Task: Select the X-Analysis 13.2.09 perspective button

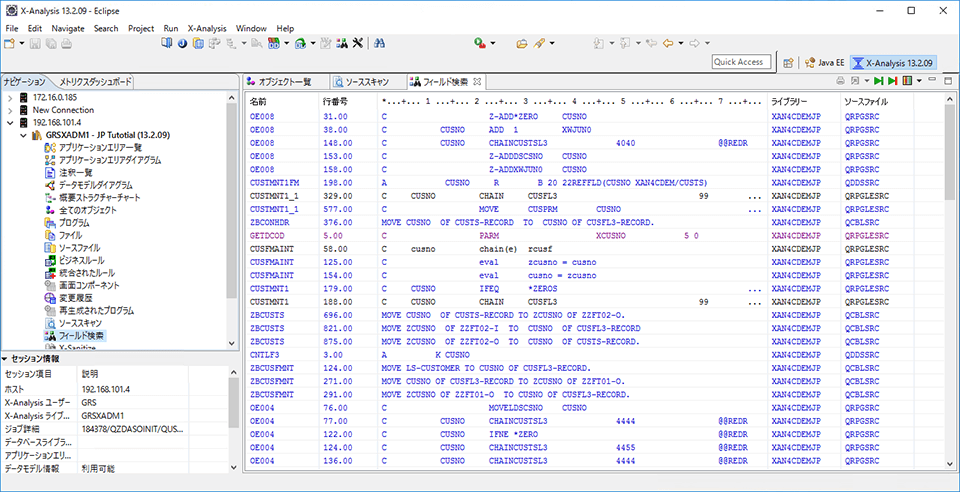Action: 893,62
